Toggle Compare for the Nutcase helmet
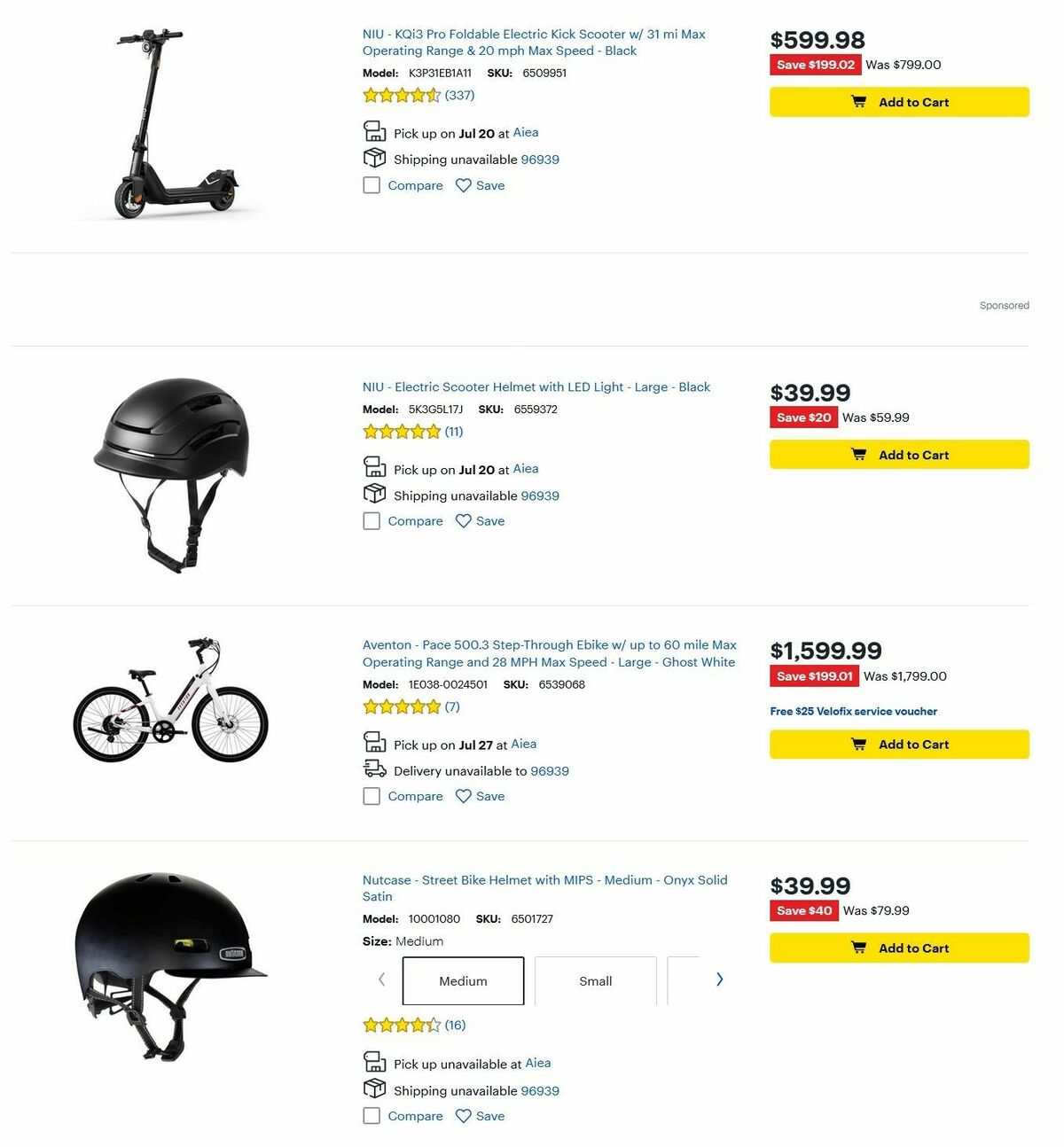This screenshot has width=1064, height=1147. 372,1116
